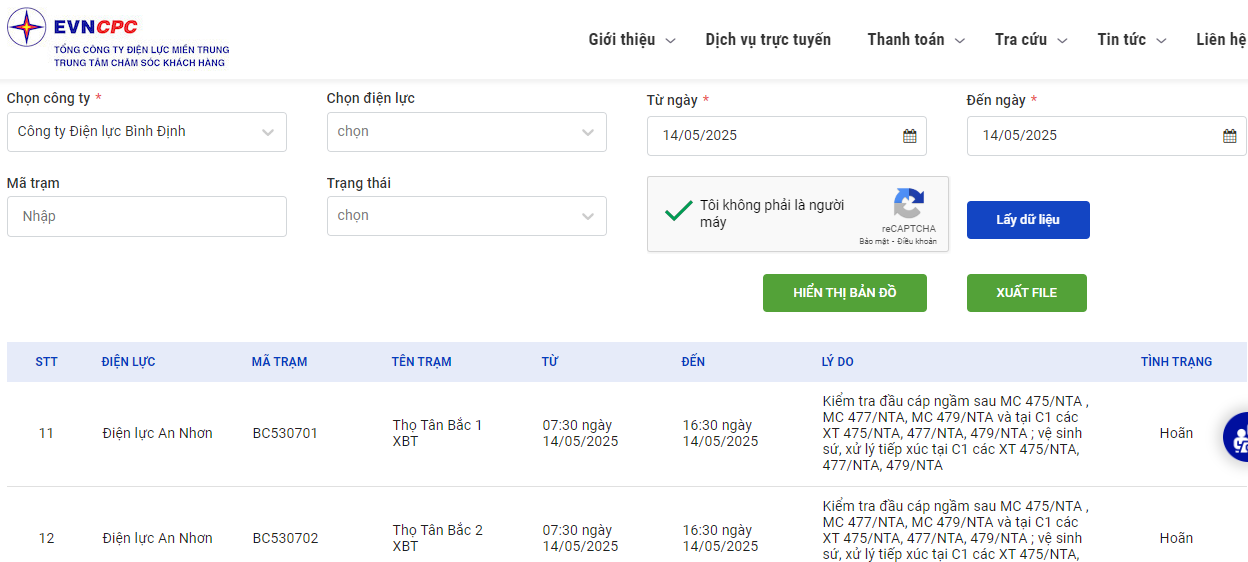
Task: Open the Từ ngày calendar icon
Action: click(910, 136)
